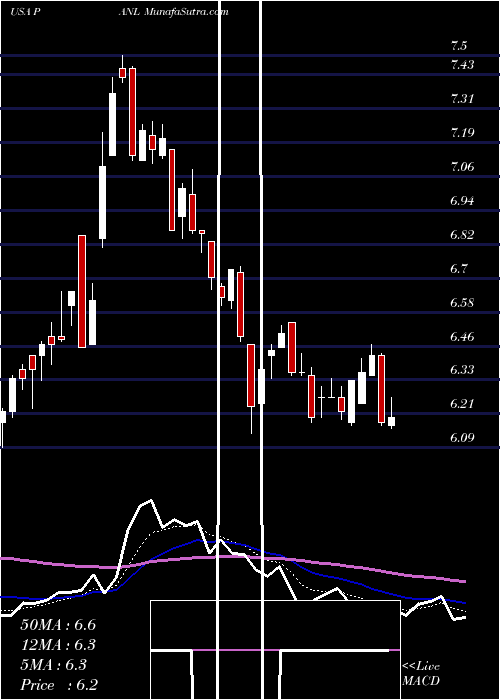
Task: Click the 6.82 price axis label
Action: tap(462, 234)
